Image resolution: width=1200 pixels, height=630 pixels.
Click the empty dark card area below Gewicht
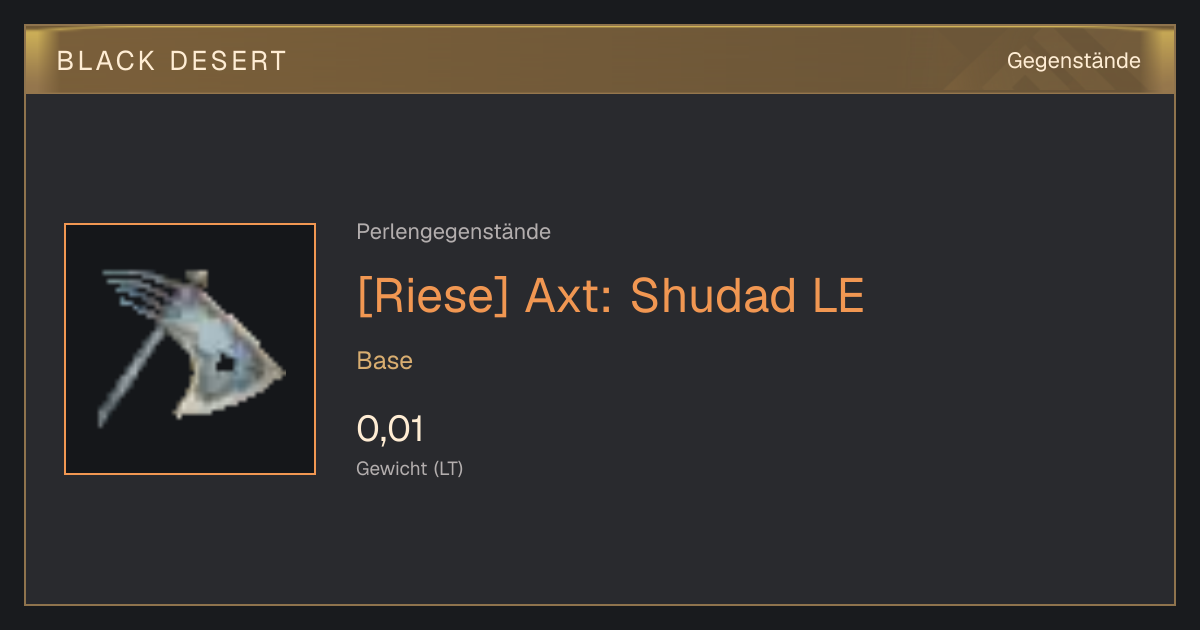(600, 545)
